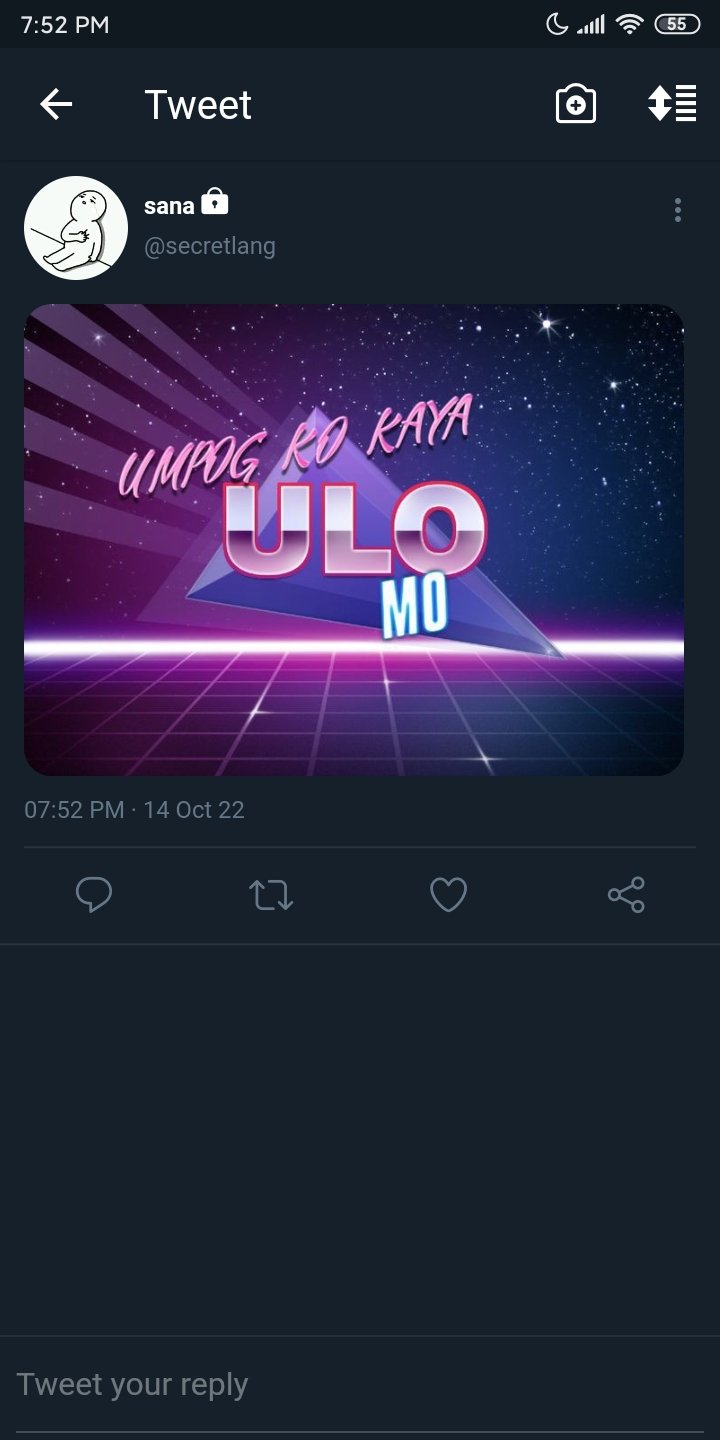
Task: Open the camera screenshot icon
Action: click(x=576, y=104)
